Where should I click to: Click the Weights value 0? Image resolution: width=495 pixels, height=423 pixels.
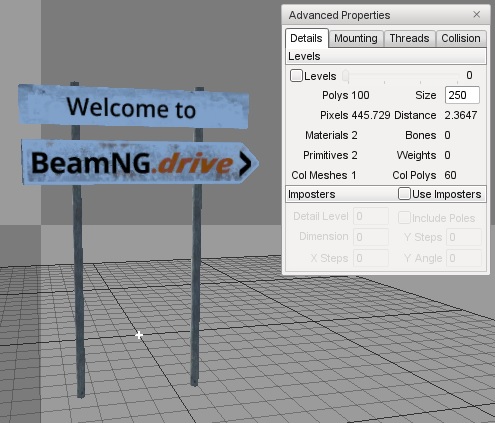pos(447,155)
